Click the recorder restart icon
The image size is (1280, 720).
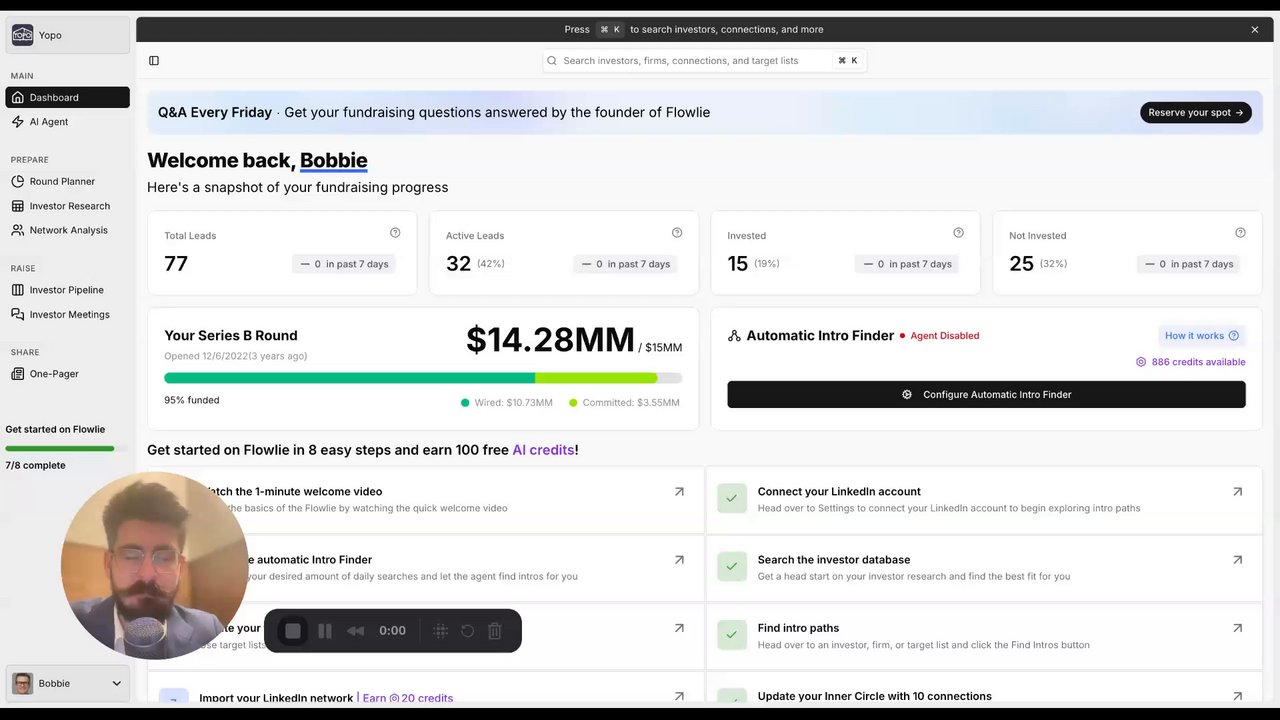click(x=467, y=631)
